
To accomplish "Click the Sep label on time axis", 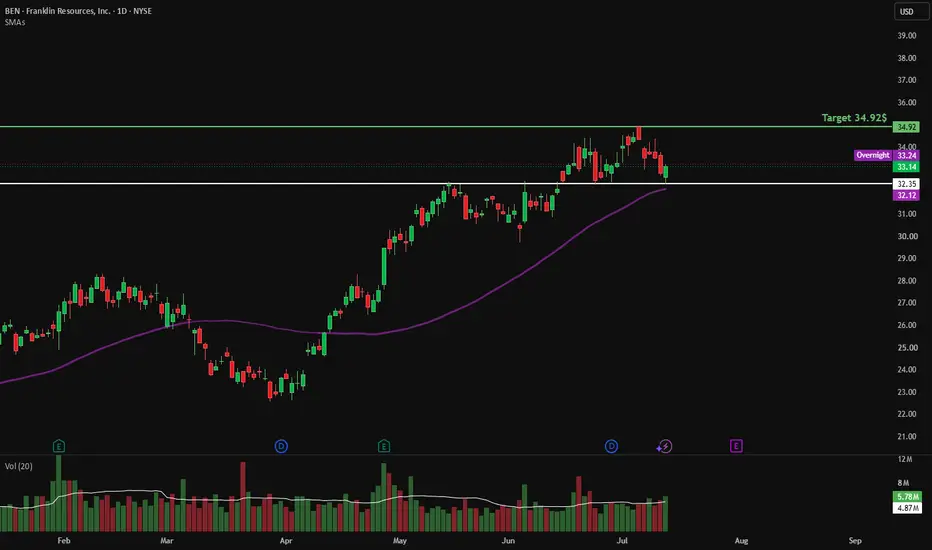I will tap(855, 540).
